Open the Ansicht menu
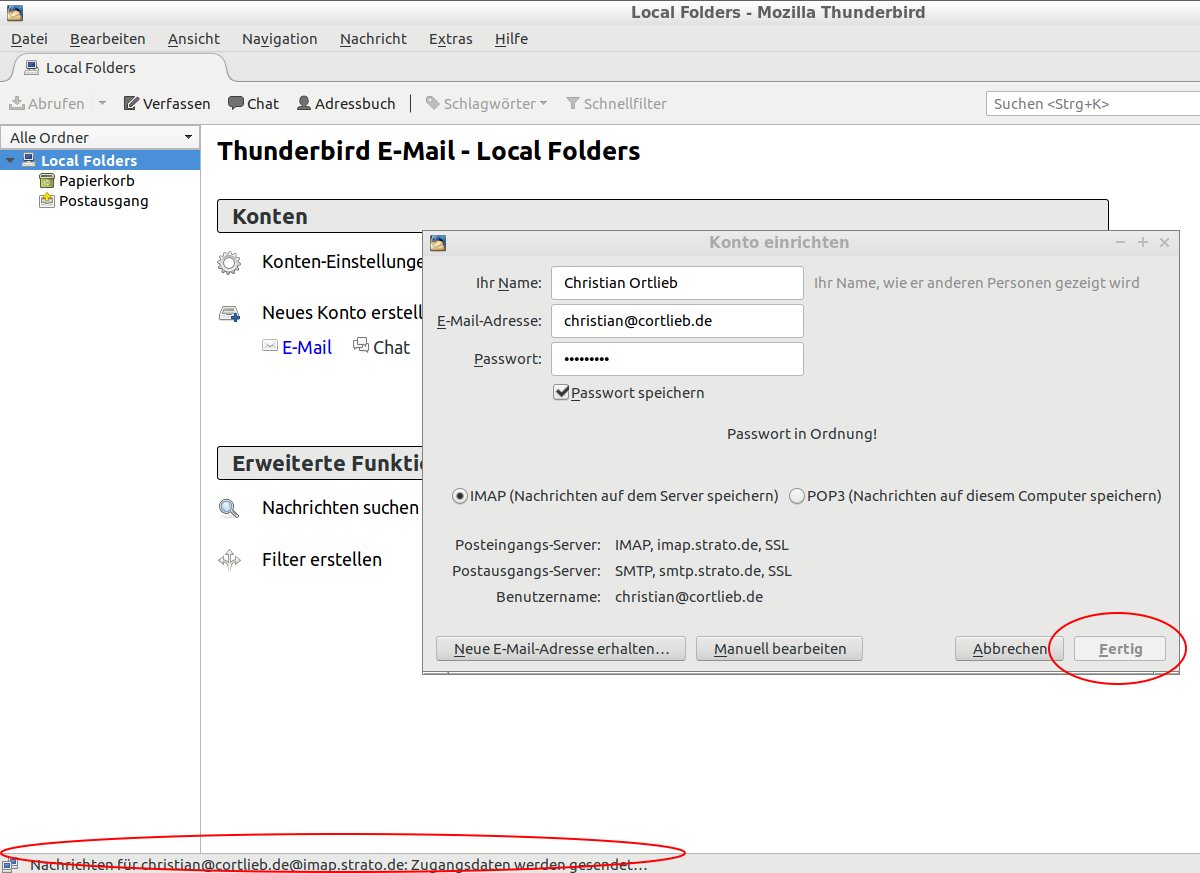 pyautogui.click(x=194, y=39)
